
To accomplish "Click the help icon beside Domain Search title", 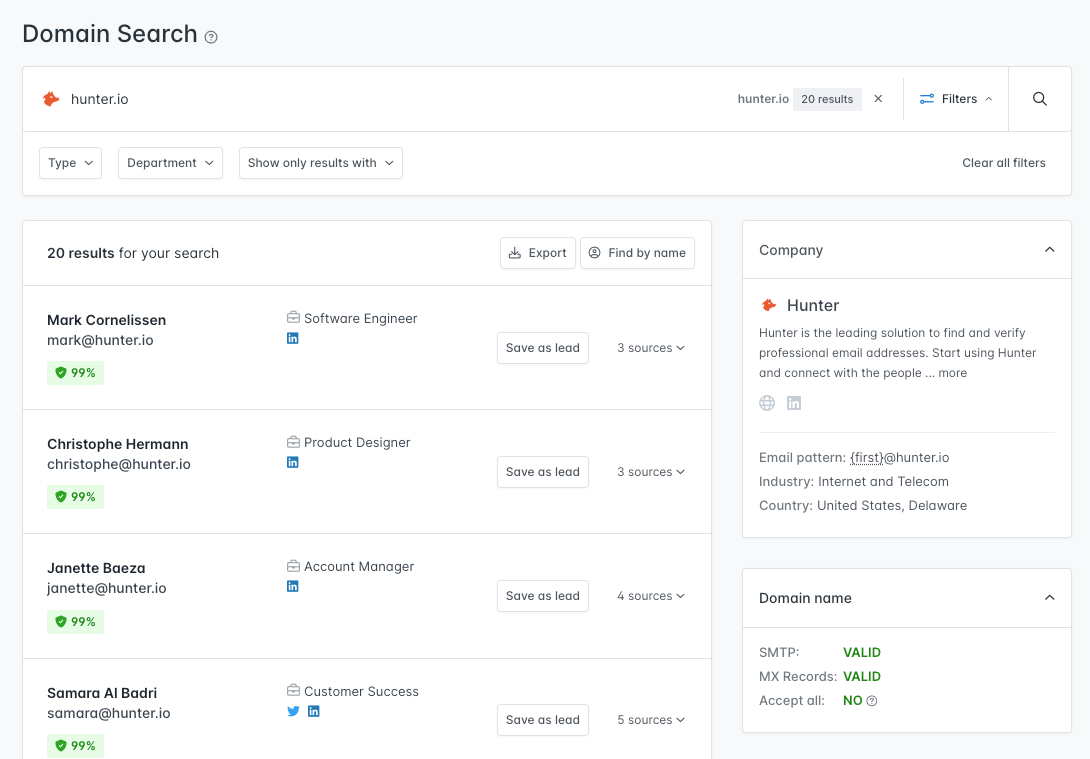I will coord(211,37).
